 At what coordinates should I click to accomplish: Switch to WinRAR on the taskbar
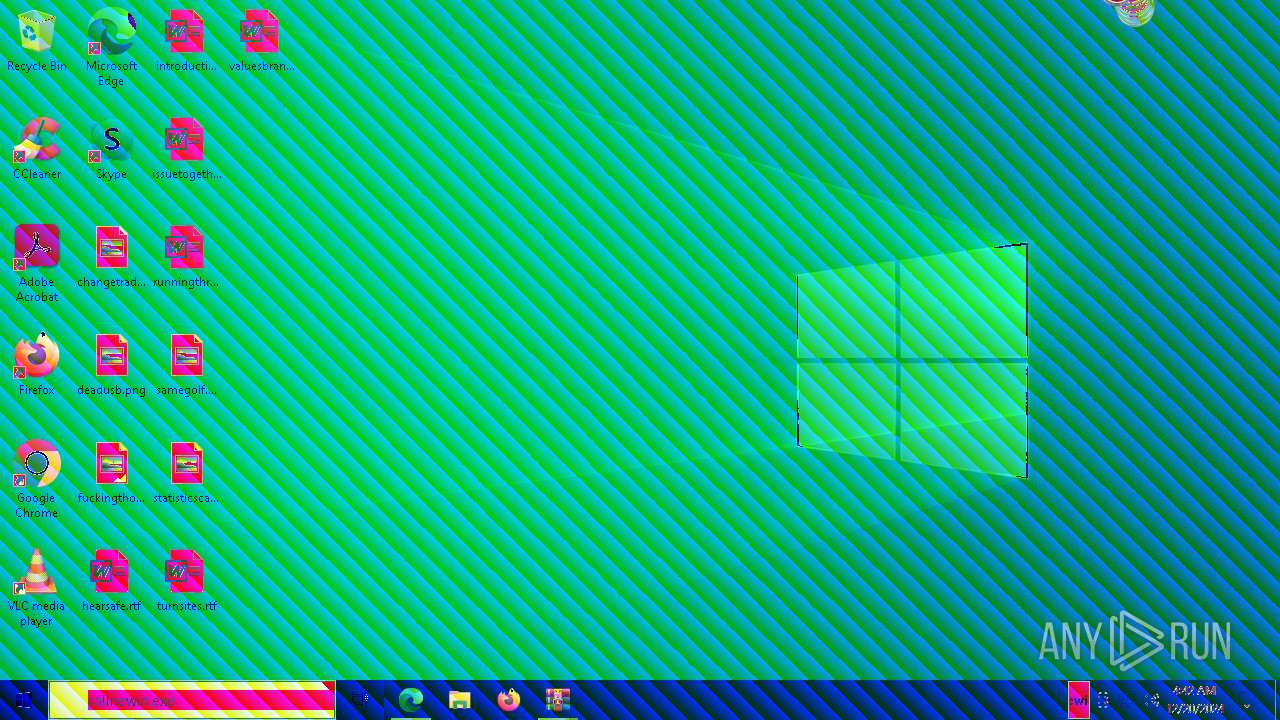[557, 700]
